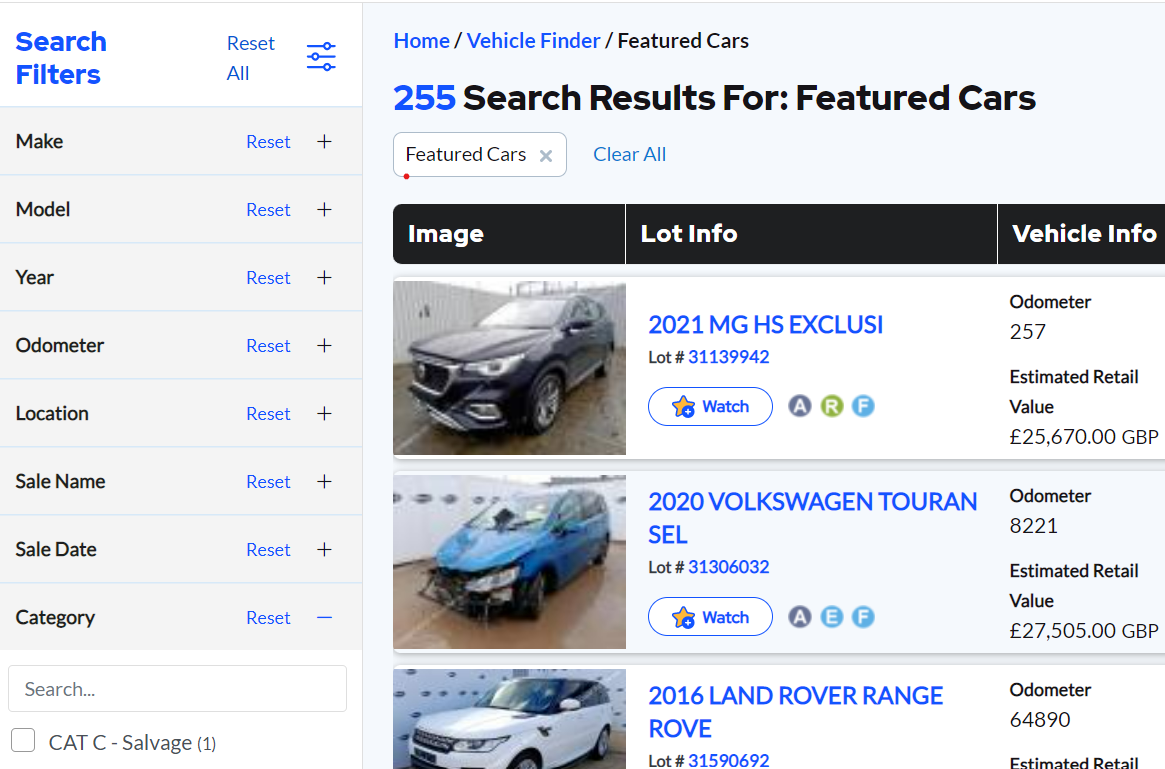The image size is (1165, 769).
Task: Watch the 2021 MG HS lot
Action: point(710,406)
